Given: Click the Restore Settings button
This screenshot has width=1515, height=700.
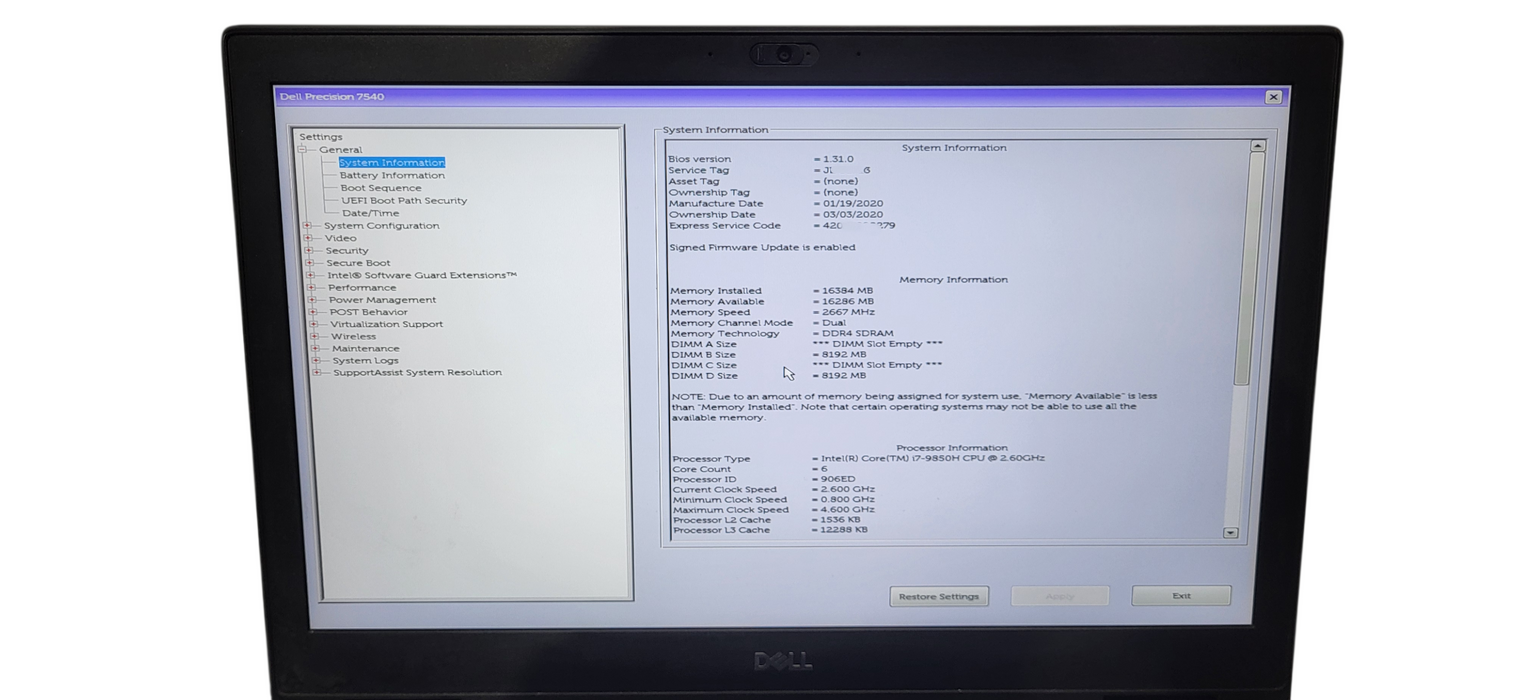Looking at the screenshot, I should coord(938,597).
